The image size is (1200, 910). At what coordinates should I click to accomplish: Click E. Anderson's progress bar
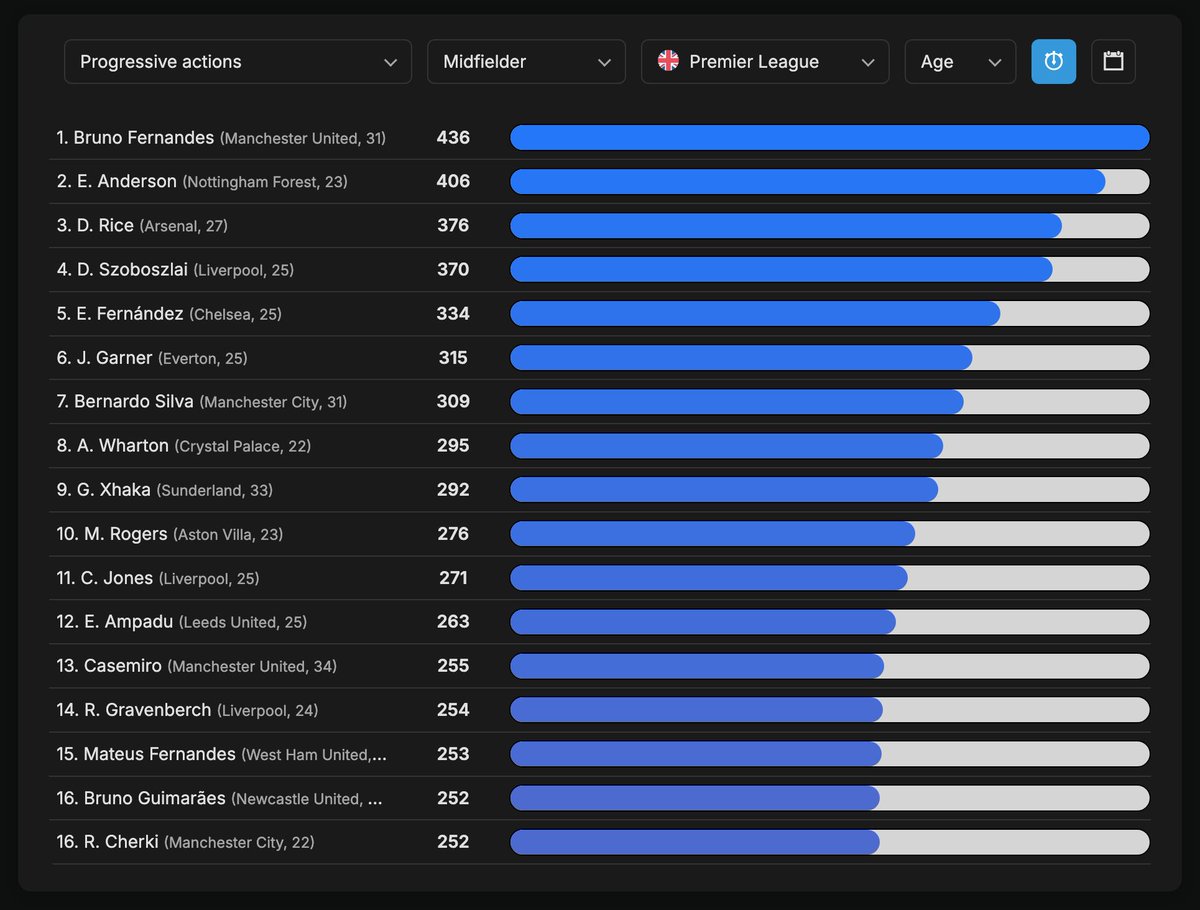click(x=830, y=182)
